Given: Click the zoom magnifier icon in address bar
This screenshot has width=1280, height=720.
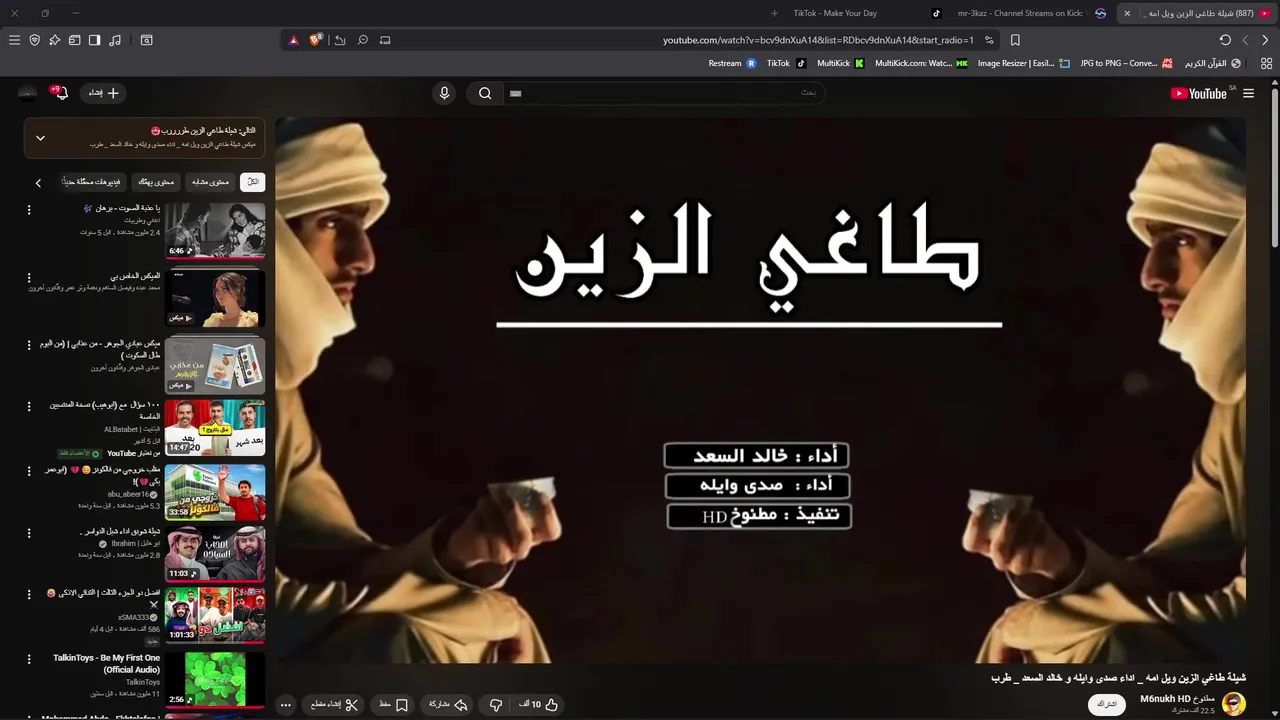Looking at the screenshot, I should [363, 40].
